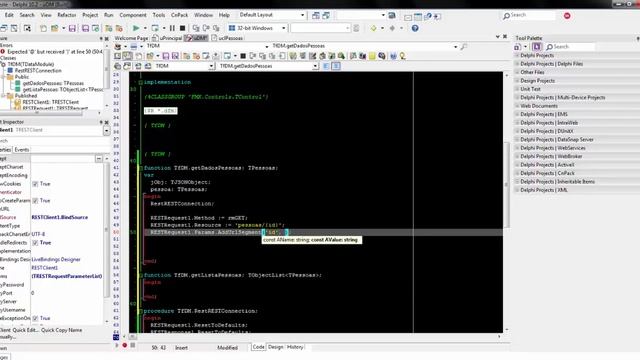The height and width of the screenshot is (360, 640).
Task: Click the purple save icon in the editor toolbar
Action: tap(166, 56)
